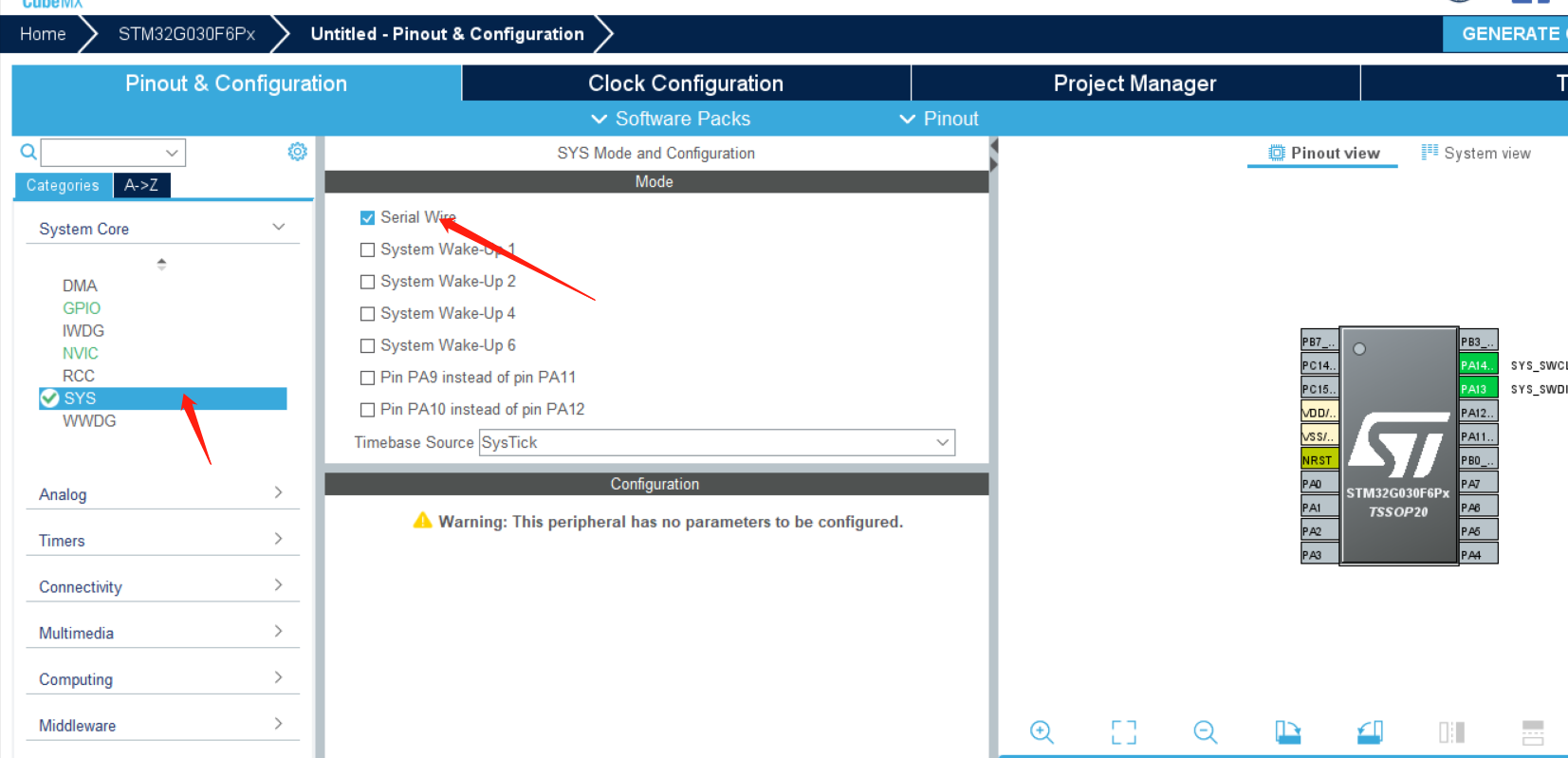
Task: Zoom out of the pinout view
Action: (x=1205, y=731)
